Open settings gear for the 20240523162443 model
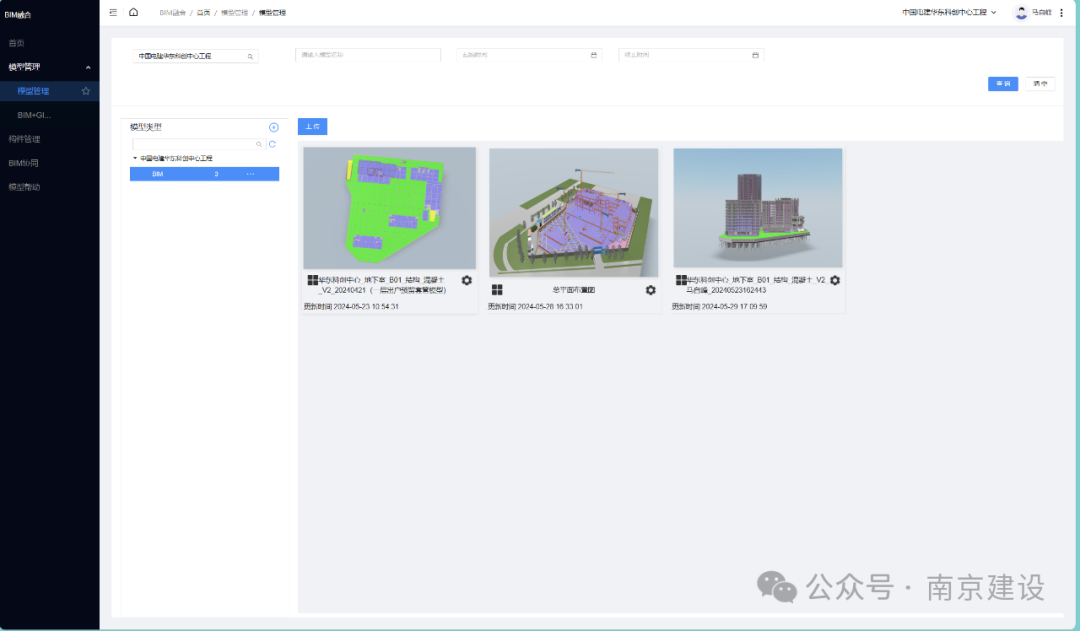 coord(835,280)
